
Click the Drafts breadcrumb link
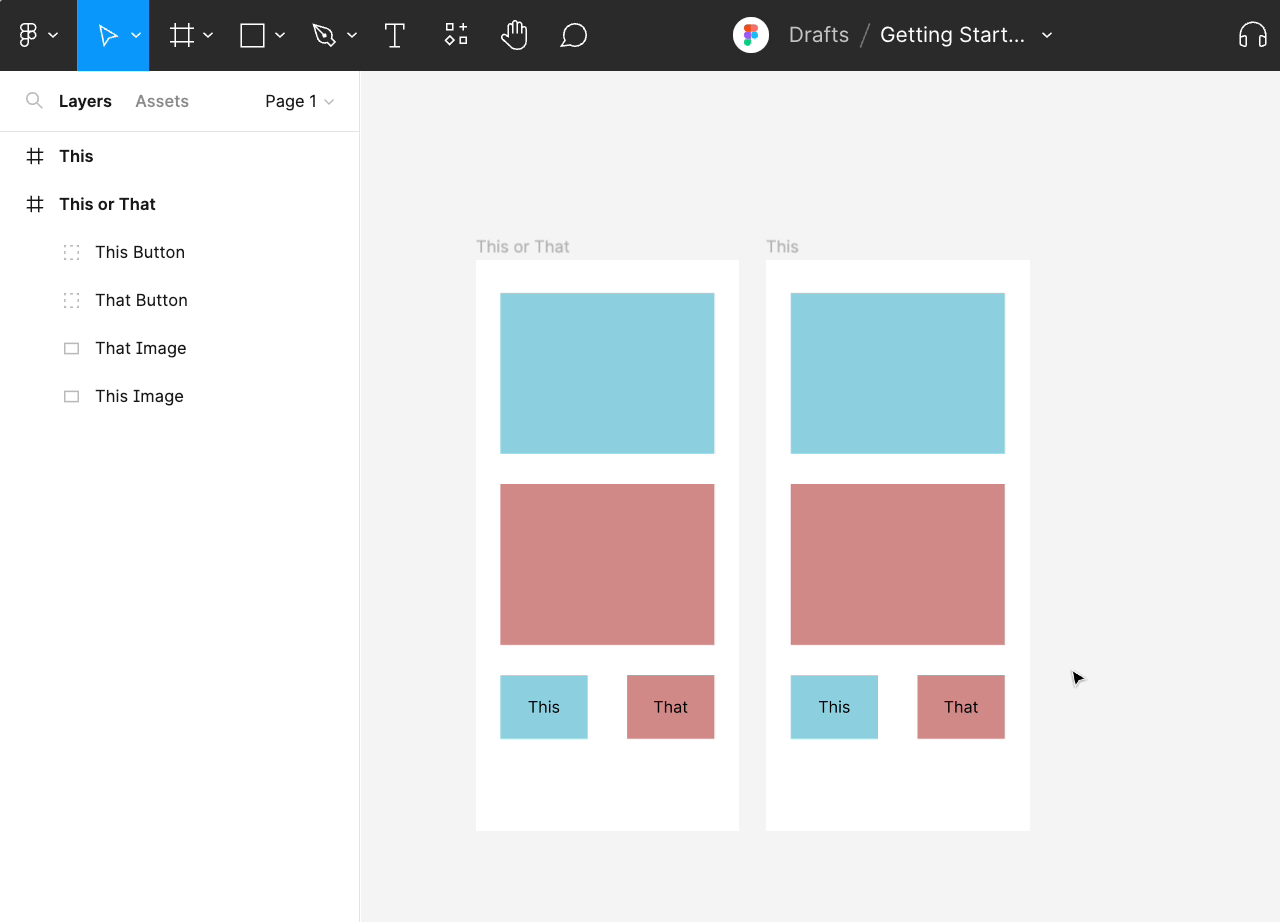coord(818,35)
